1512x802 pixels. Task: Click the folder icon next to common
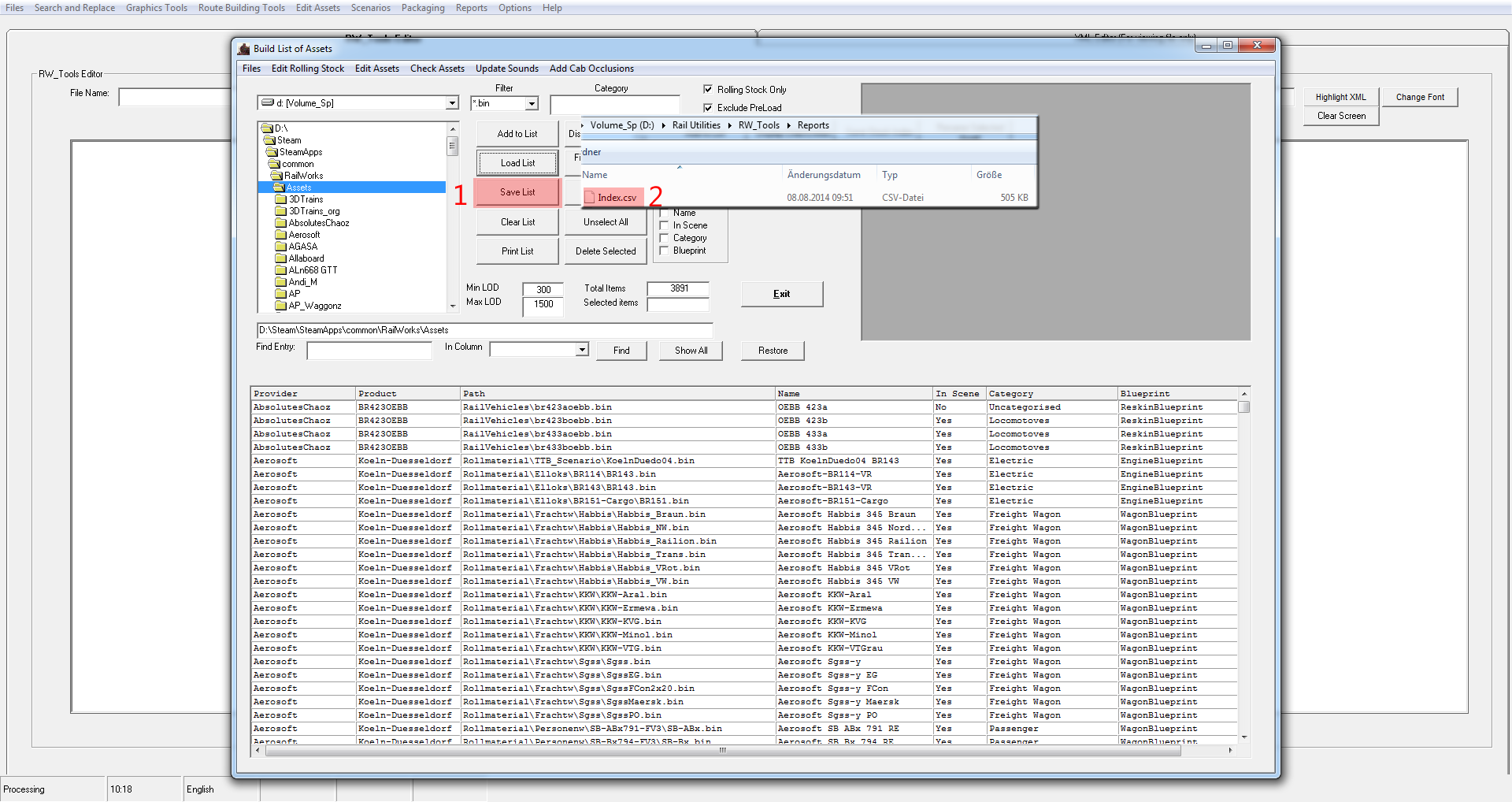pos(275,164)
